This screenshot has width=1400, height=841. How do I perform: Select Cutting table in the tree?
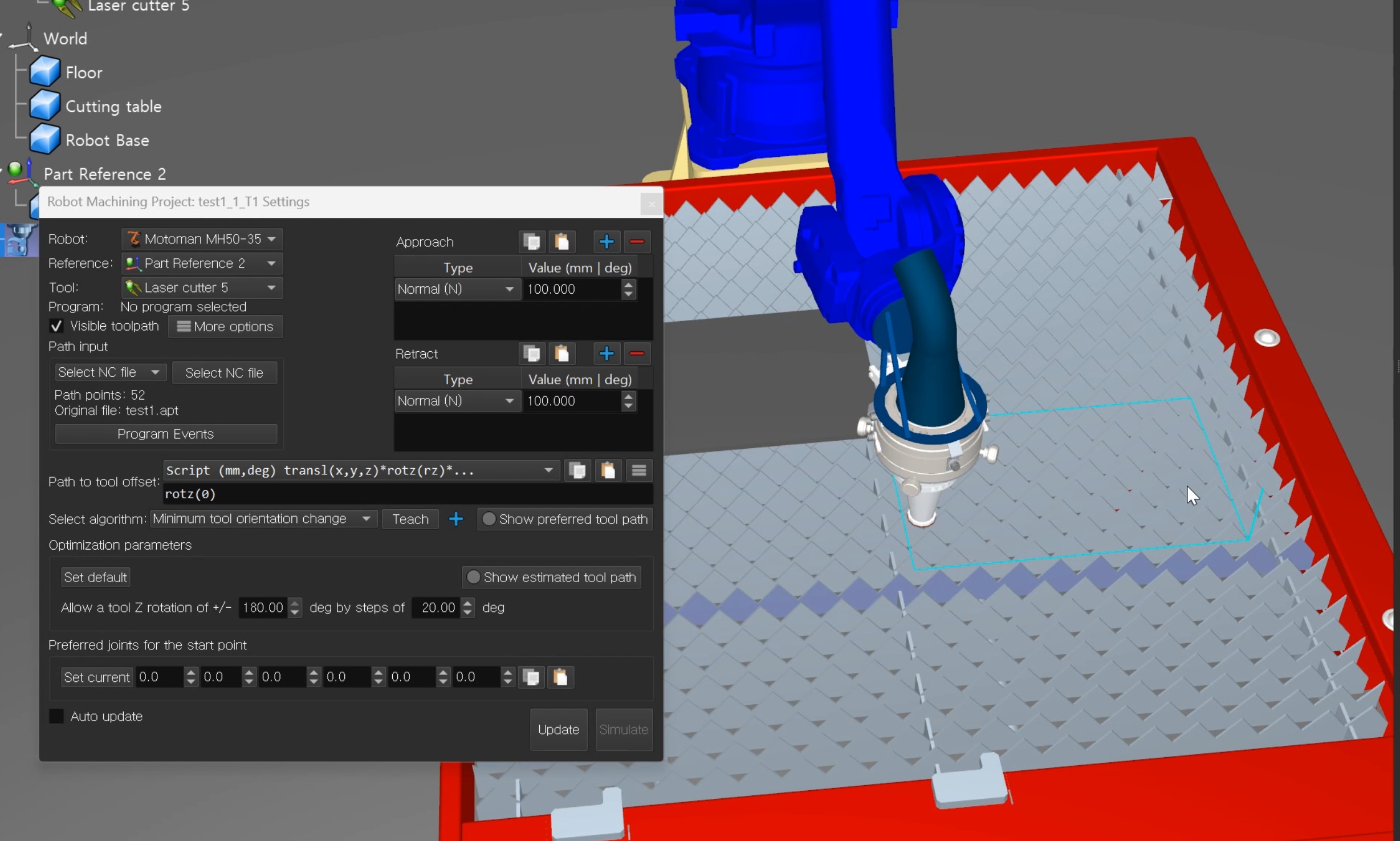pos(113,107)
